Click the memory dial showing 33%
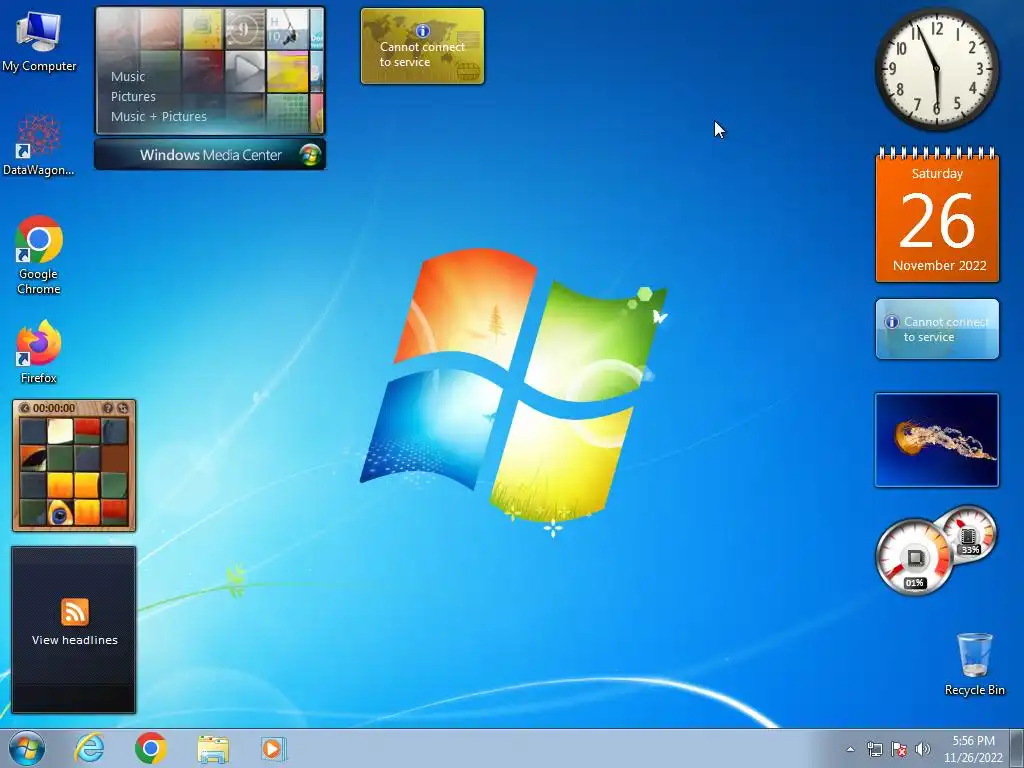Screen dimensions: 1024x768 (x=969, y=535)
